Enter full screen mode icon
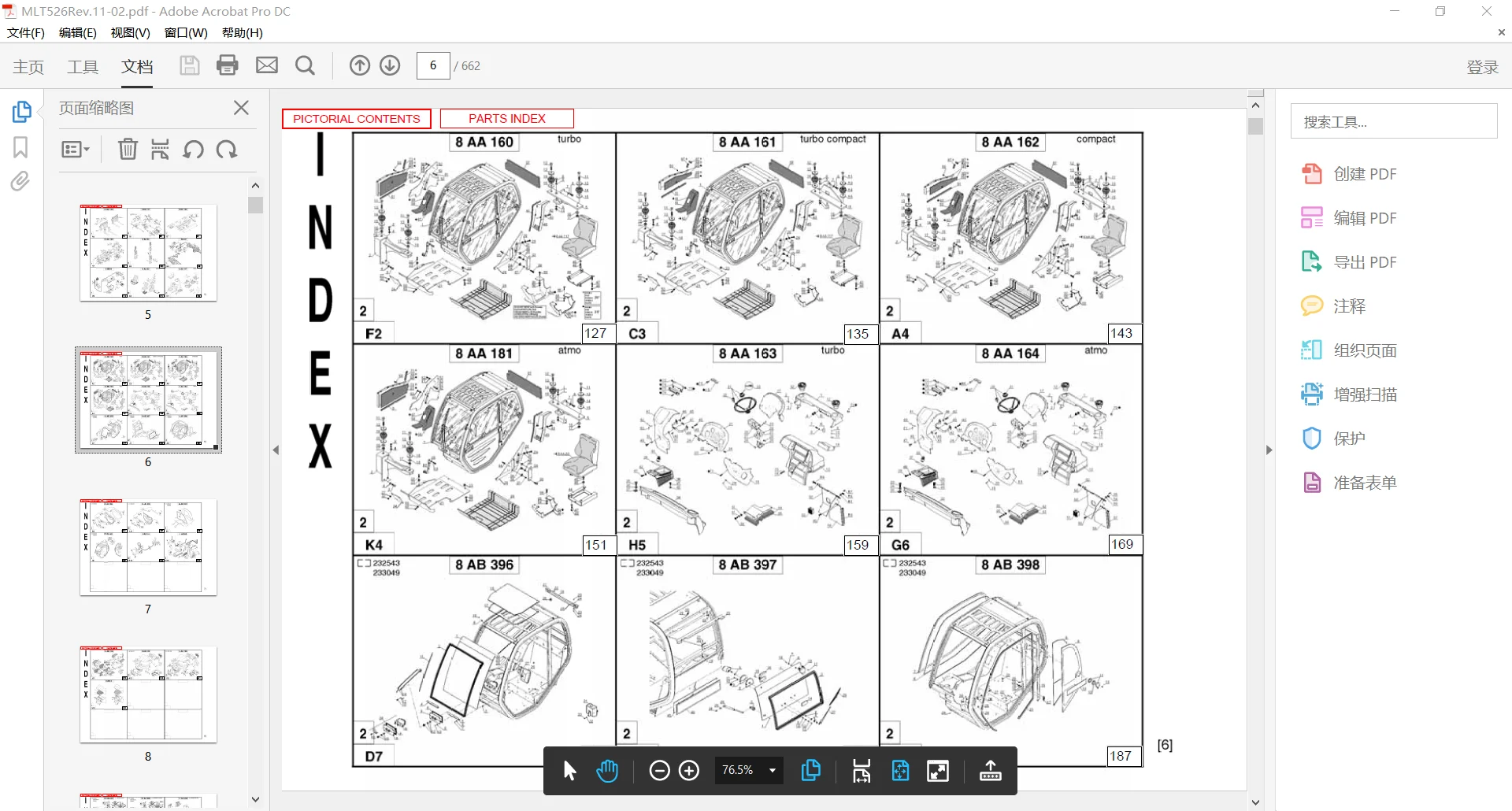1512x811 pixels. pyautogui.click(x=938, y=771)
